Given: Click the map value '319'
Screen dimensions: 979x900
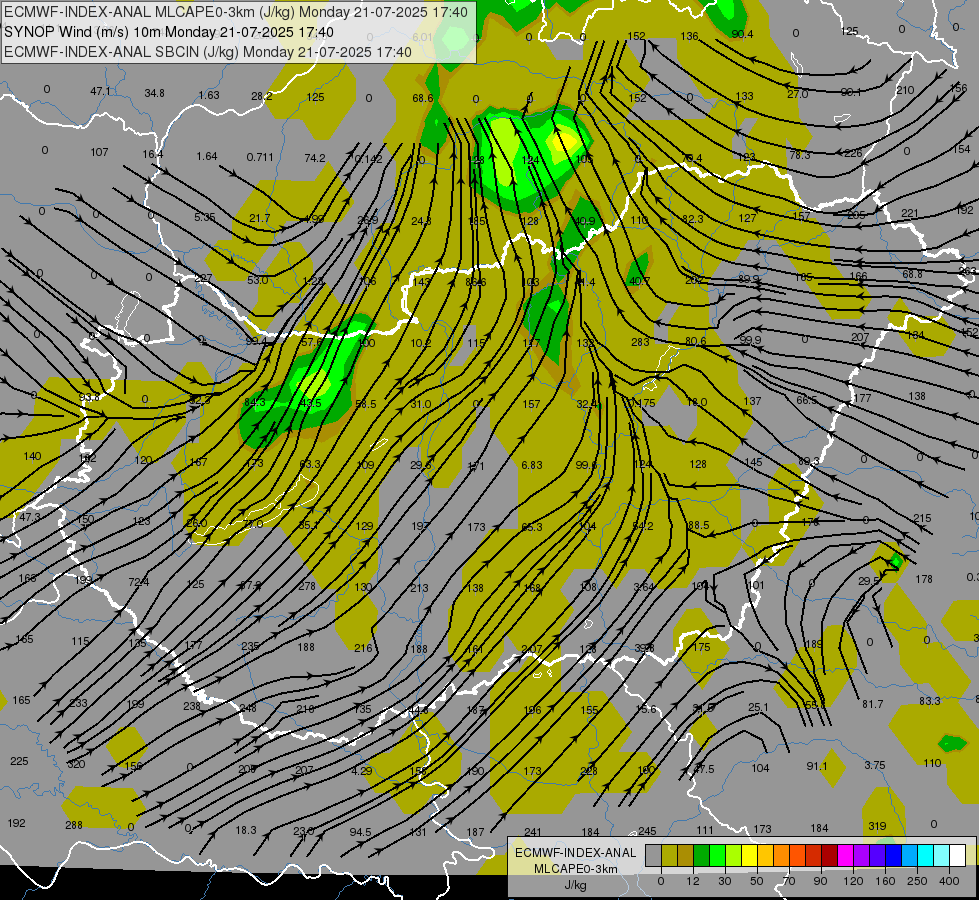Looking at the screenshot, I should tap(877, 826).
